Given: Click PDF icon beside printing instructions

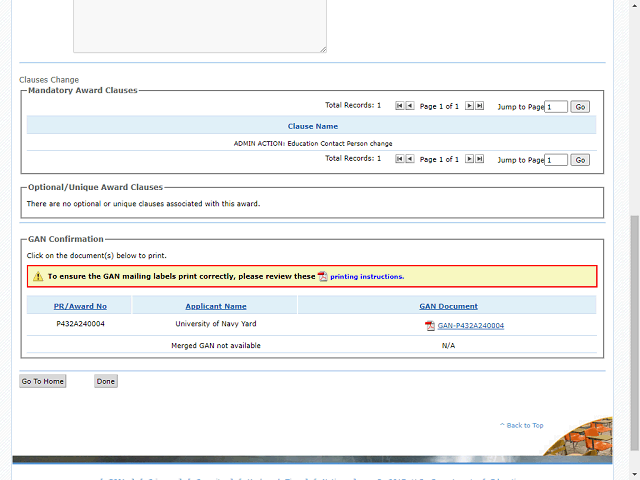Looking at the screenshot, I should tap(322, 276).
